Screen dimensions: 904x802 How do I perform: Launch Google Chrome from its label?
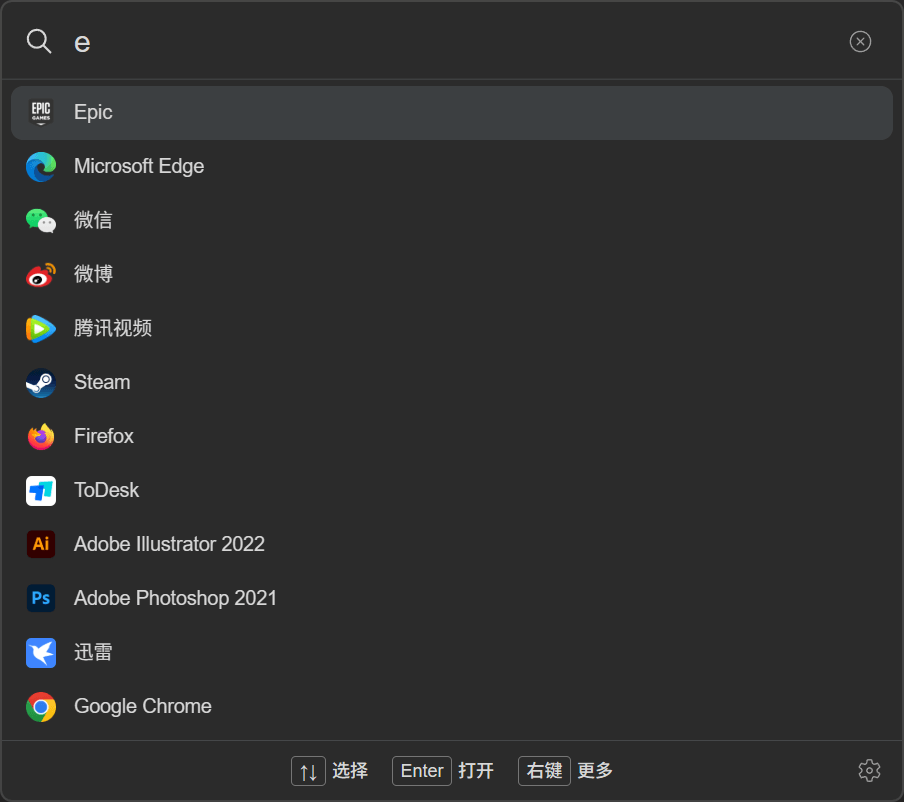pos(143,707)
